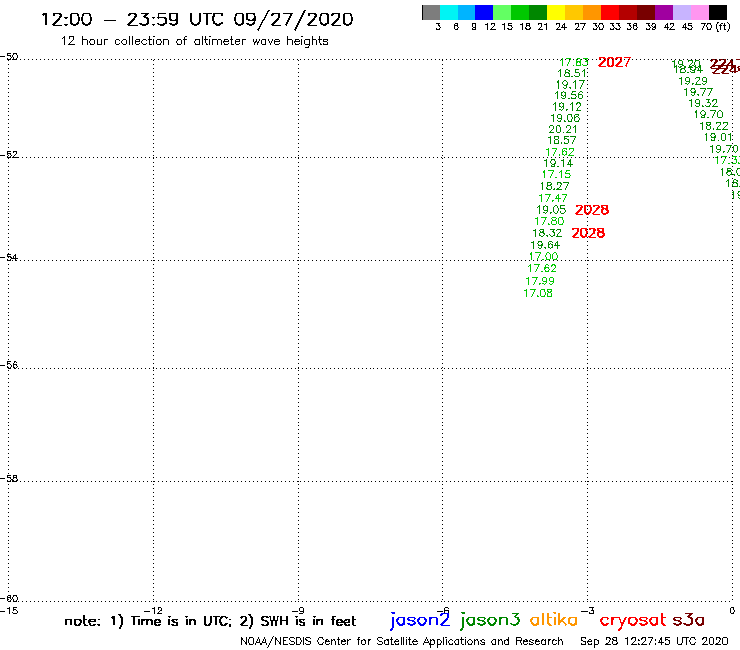Image resolution: width=740 pixels, height=650 pixels.
Task: Click the 19.06 reading
Action: point(565,118)
